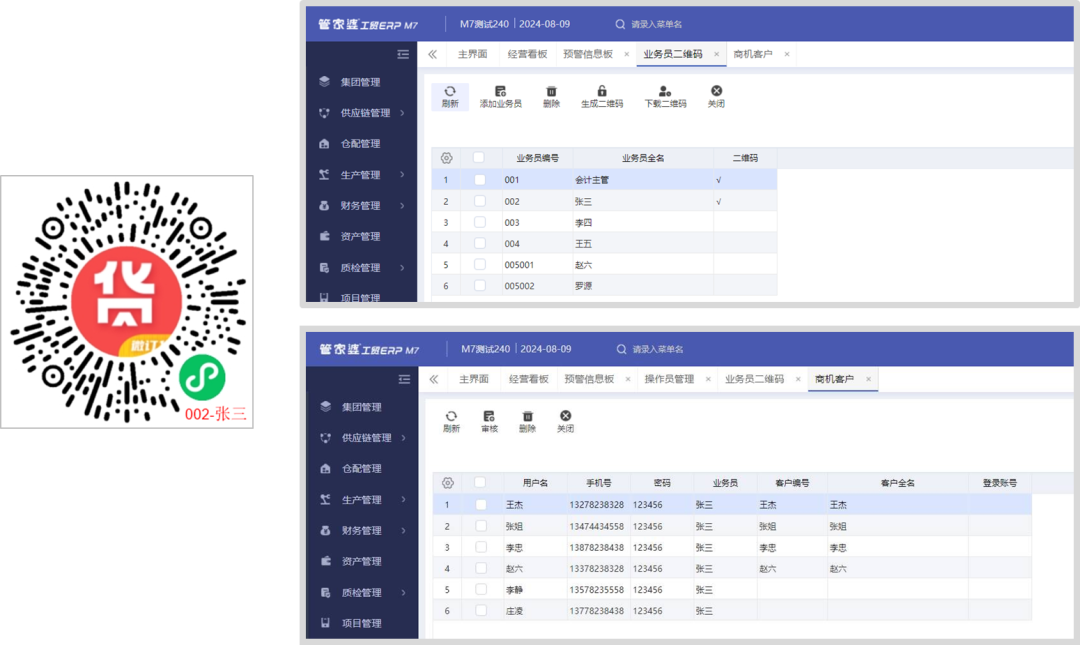Expand 供应链管理 in top window sidebar
This screenshot has height=645, width=1080.
pyautogui.click(x=402, y=113)
